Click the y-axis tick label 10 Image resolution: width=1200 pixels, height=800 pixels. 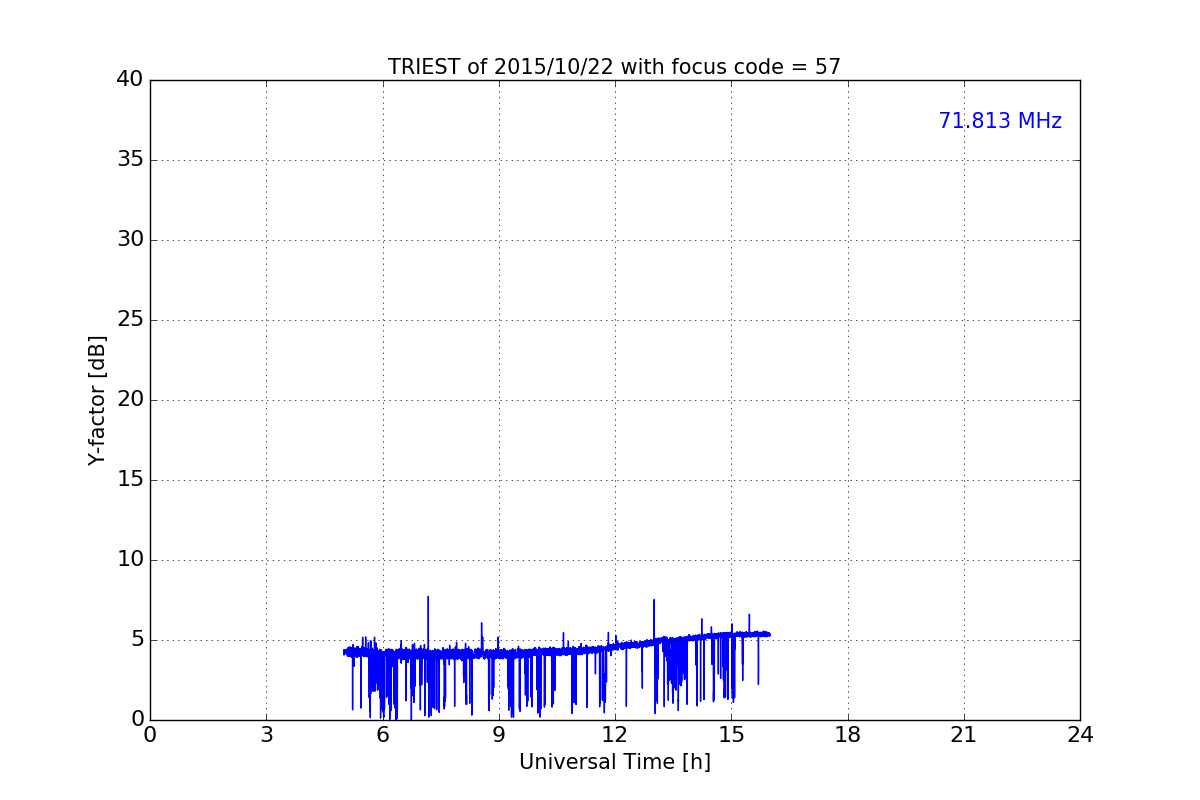pyautogui.click(x=130, y=560)
